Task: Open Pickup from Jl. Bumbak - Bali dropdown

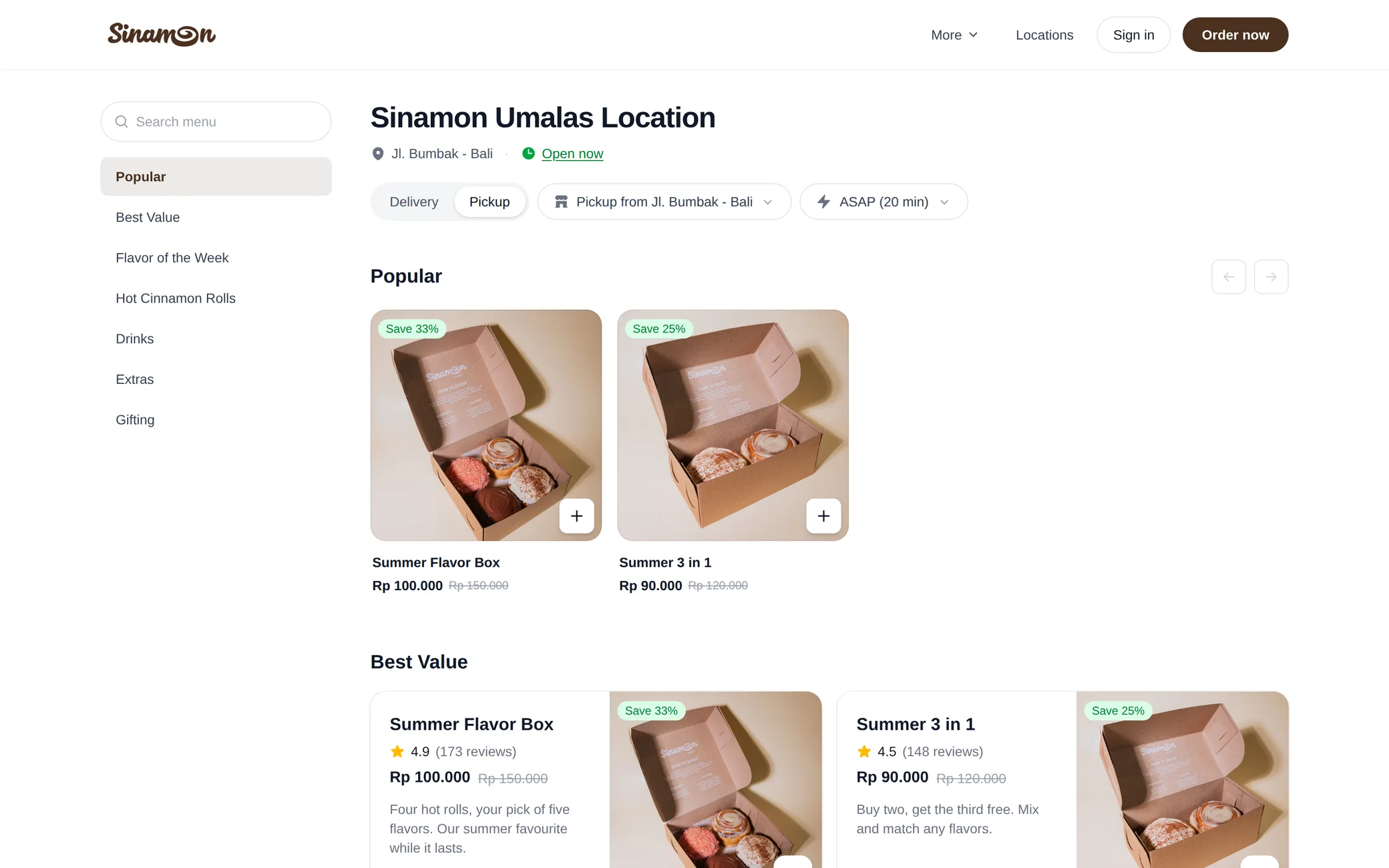Action: pyautogui.click(x=664, y=202)
